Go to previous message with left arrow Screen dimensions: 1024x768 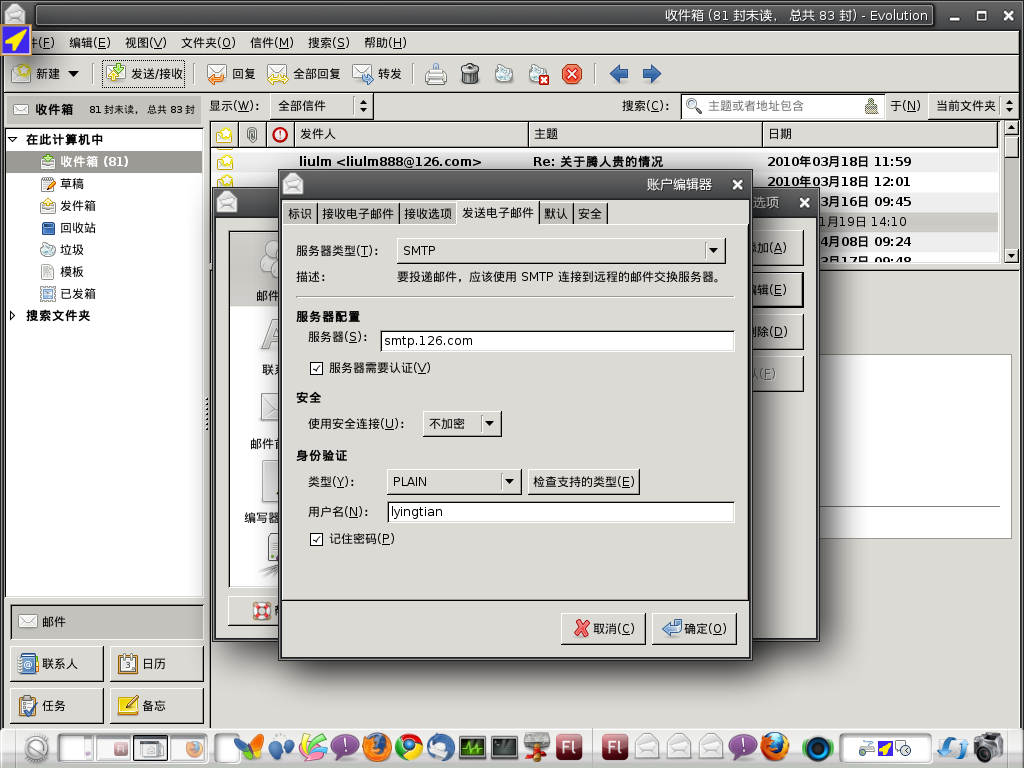tap(619, 74)
